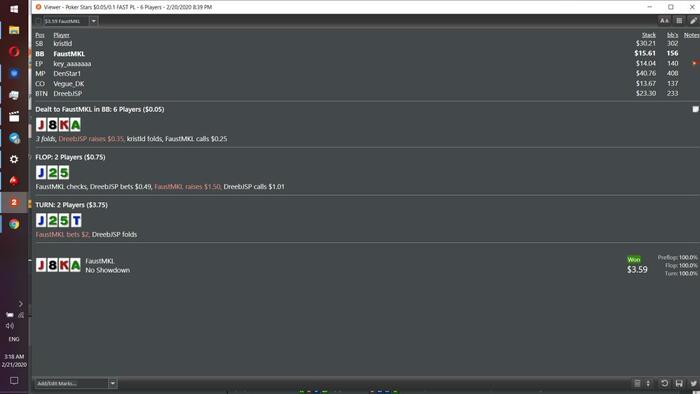
Task: Click the ace card in dealt hole cards
Action: pyautogui.click(x=75, y=124)
